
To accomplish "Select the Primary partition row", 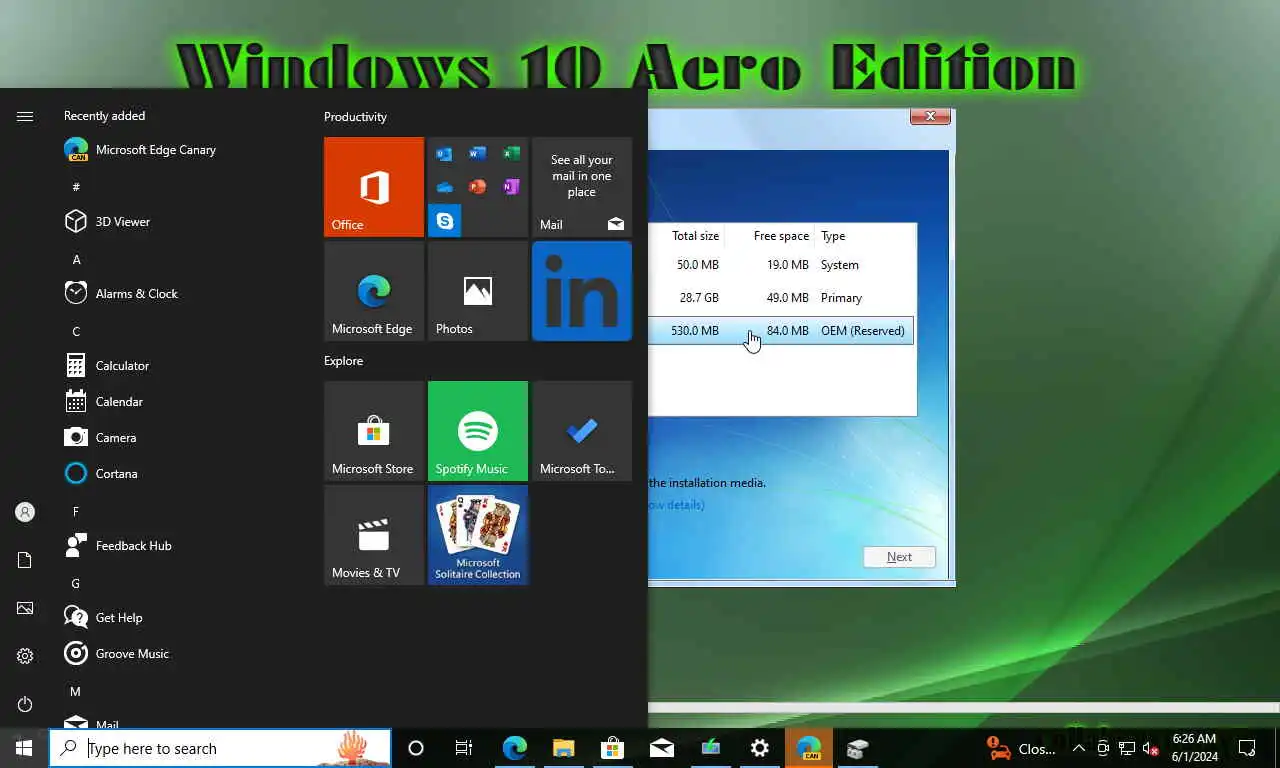I will [x=782, y=298].
